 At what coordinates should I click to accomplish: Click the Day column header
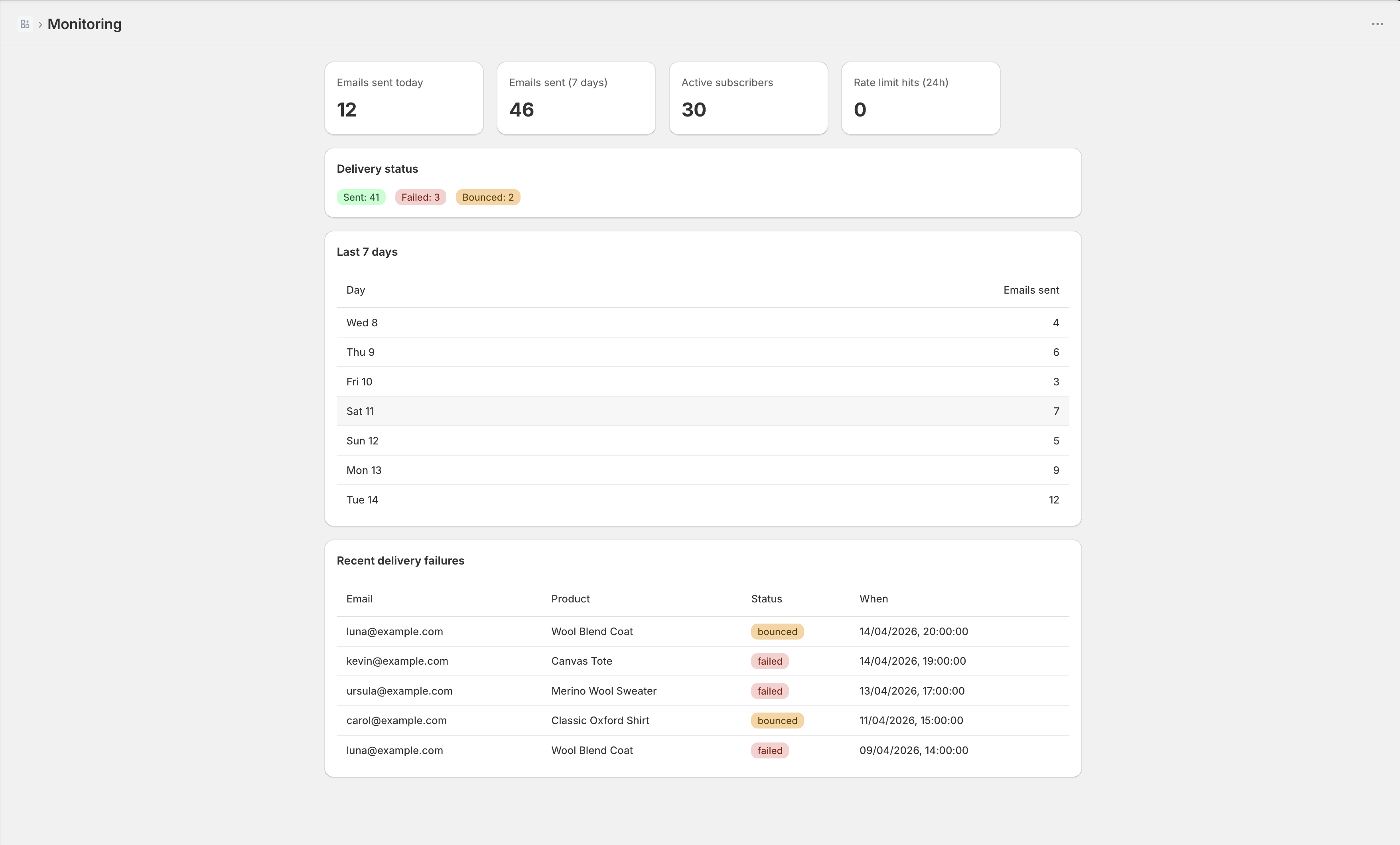356,290
